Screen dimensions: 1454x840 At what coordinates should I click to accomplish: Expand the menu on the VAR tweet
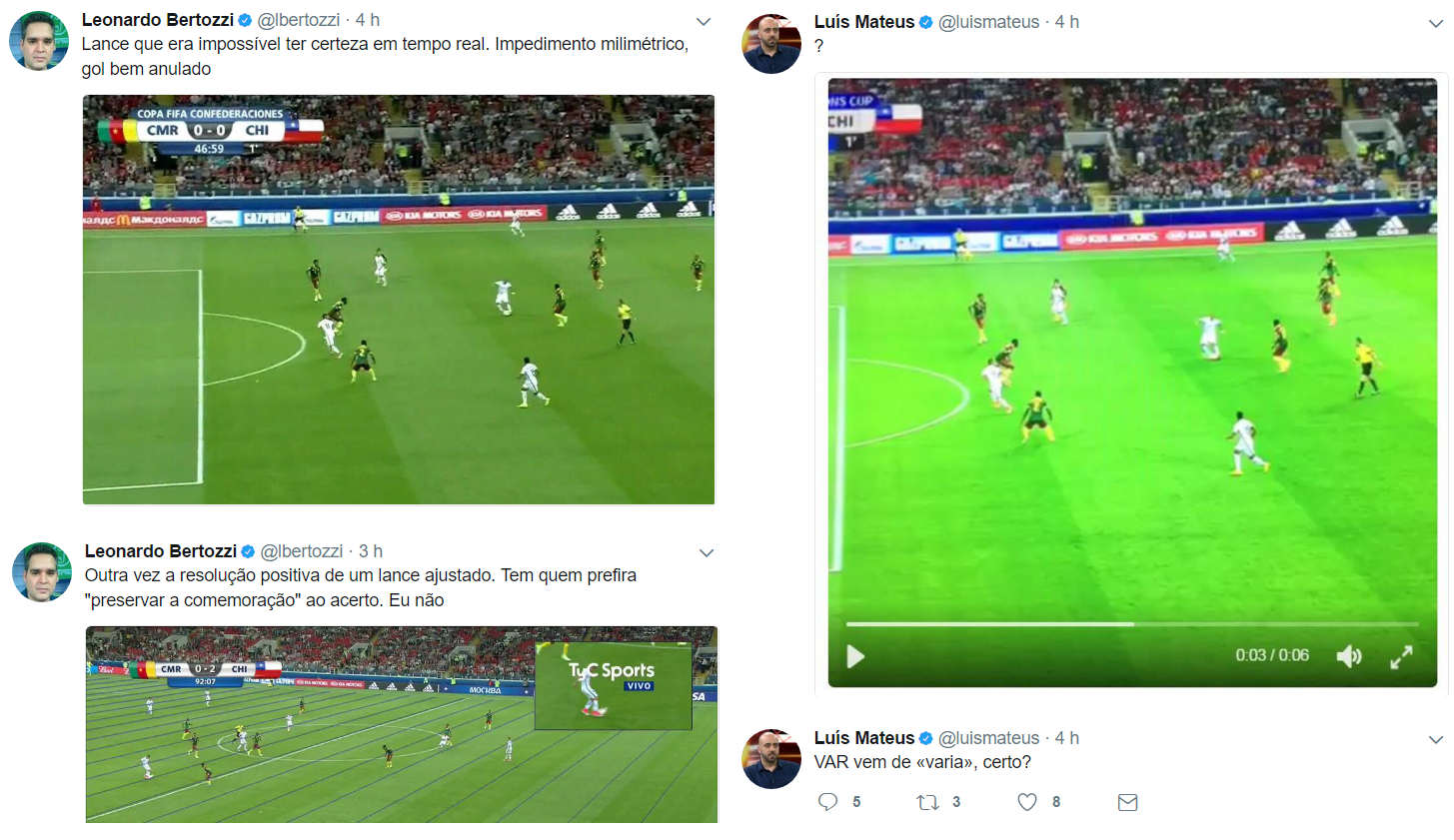[x=1436, y=739]
